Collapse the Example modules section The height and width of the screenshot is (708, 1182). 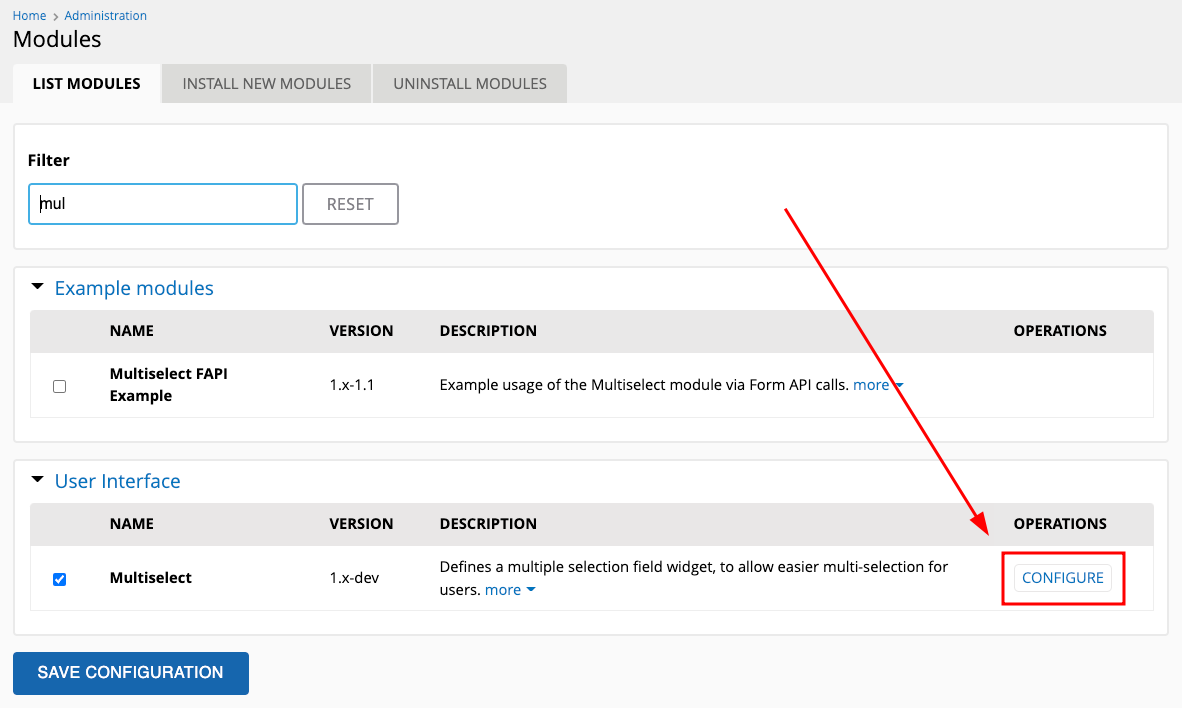point(37,287)
